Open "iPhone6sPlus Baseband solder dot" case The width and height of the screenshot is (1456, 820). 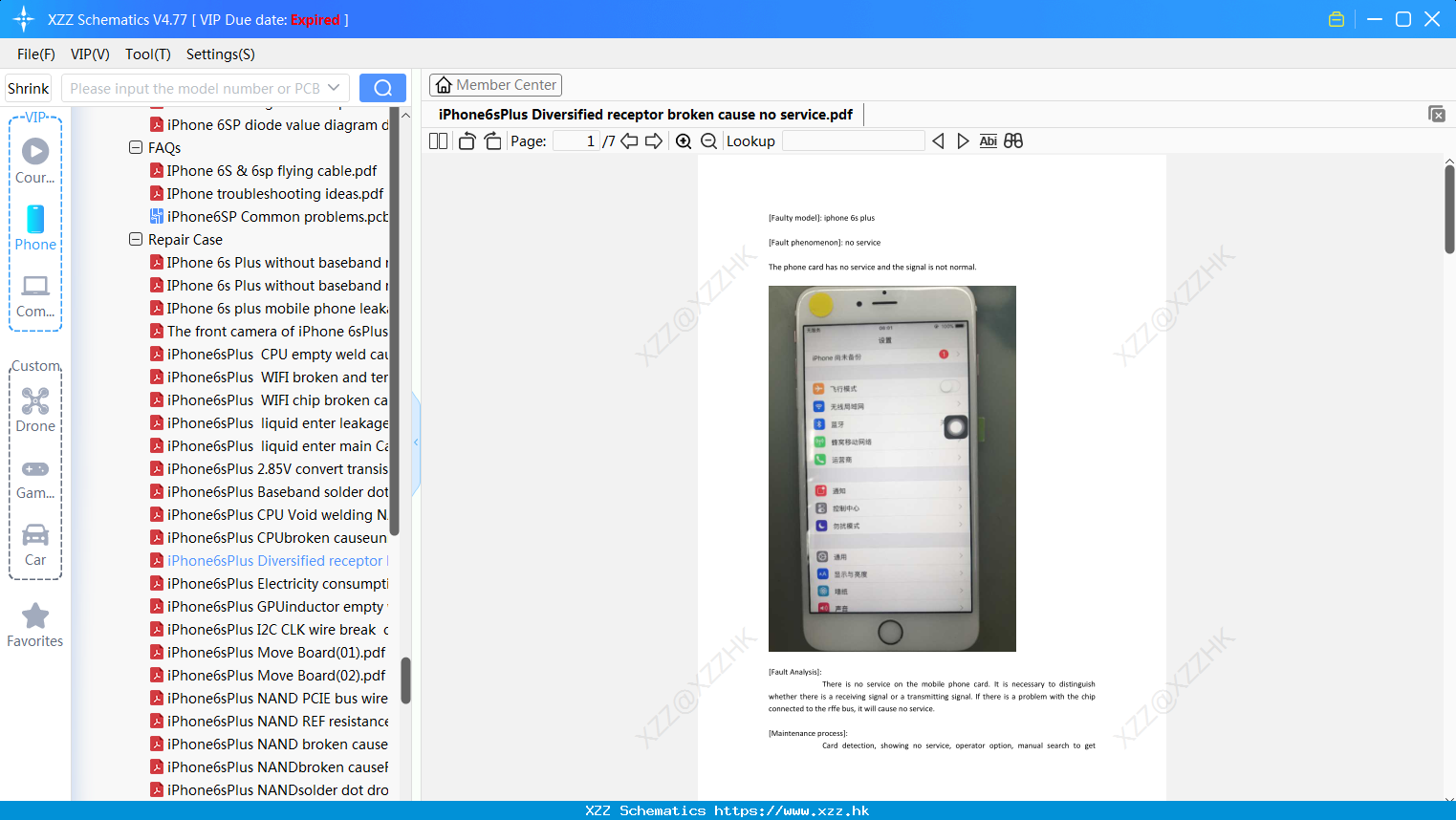point(270,492)
